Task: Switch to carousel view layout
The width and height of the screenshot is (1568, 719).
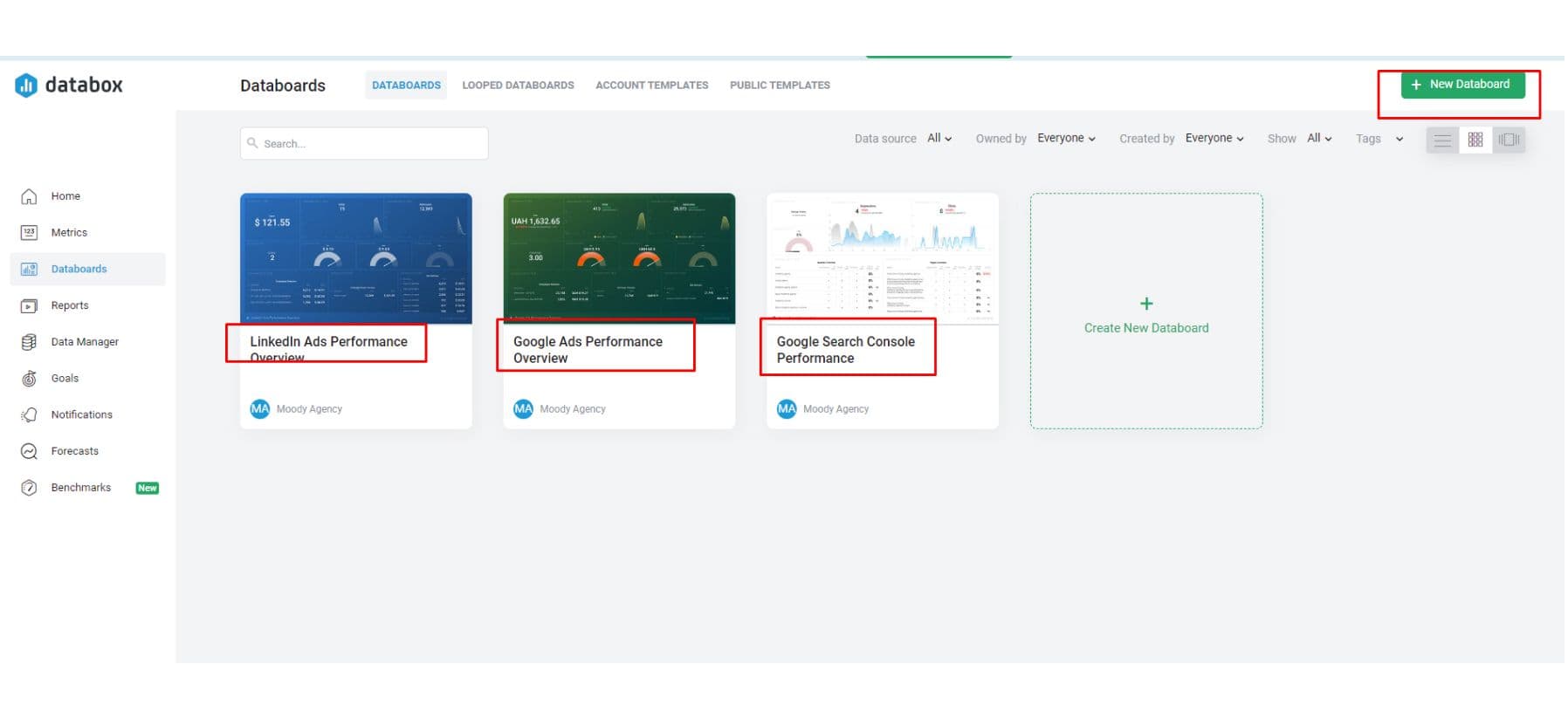Action: pos(1509,140)
